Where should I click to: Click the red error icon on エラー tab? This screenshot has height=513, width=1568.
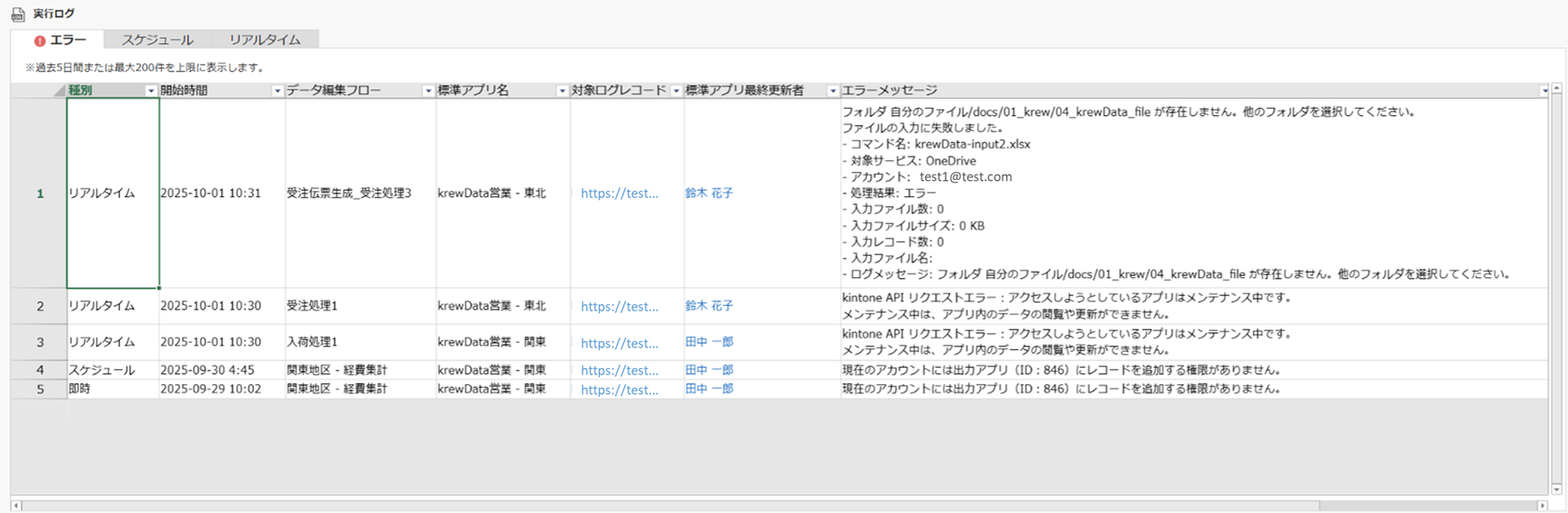click(x=40, y=40)
